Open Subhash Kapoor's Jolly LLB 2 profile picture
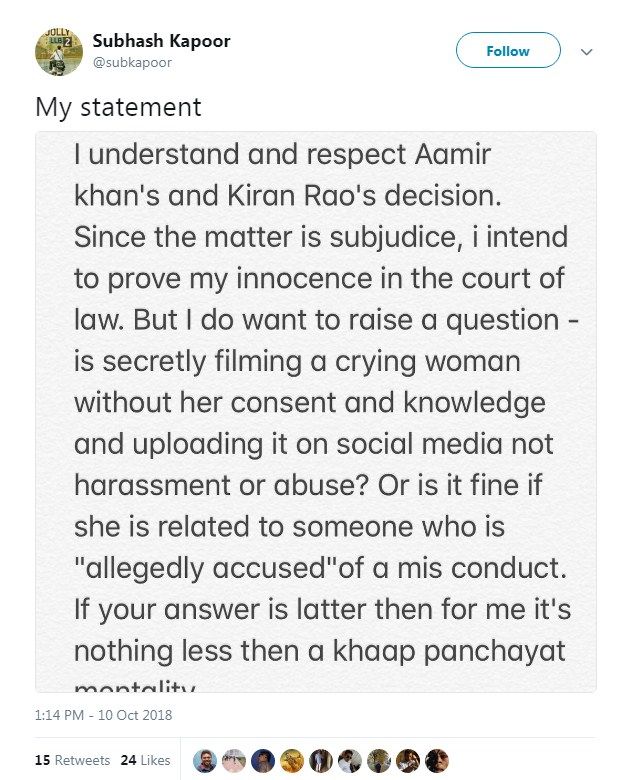This screenshot has height=780, width=623. (x=59, y=52)
